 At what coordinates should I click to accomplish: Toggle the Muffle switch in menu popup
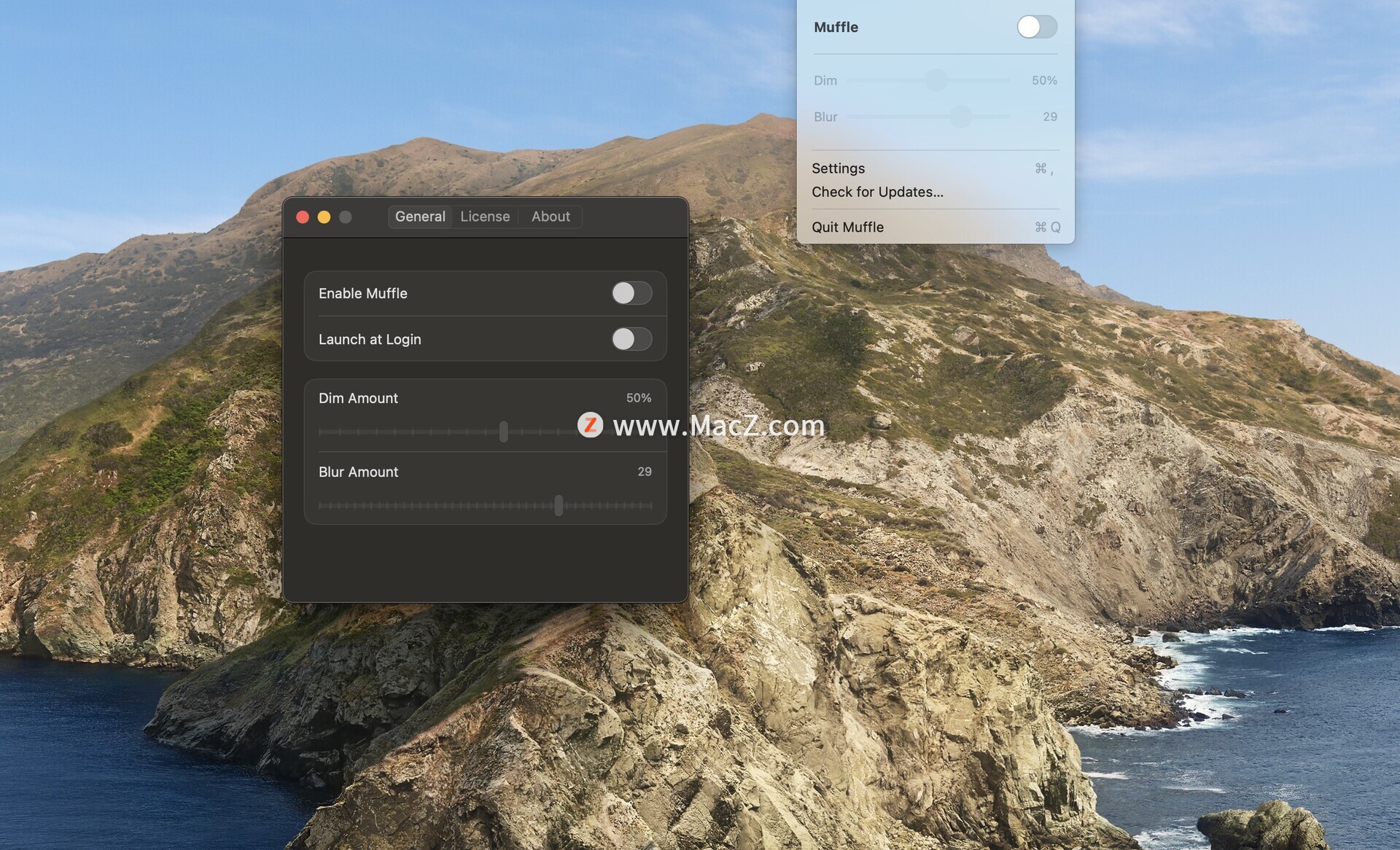[1036, 27]
